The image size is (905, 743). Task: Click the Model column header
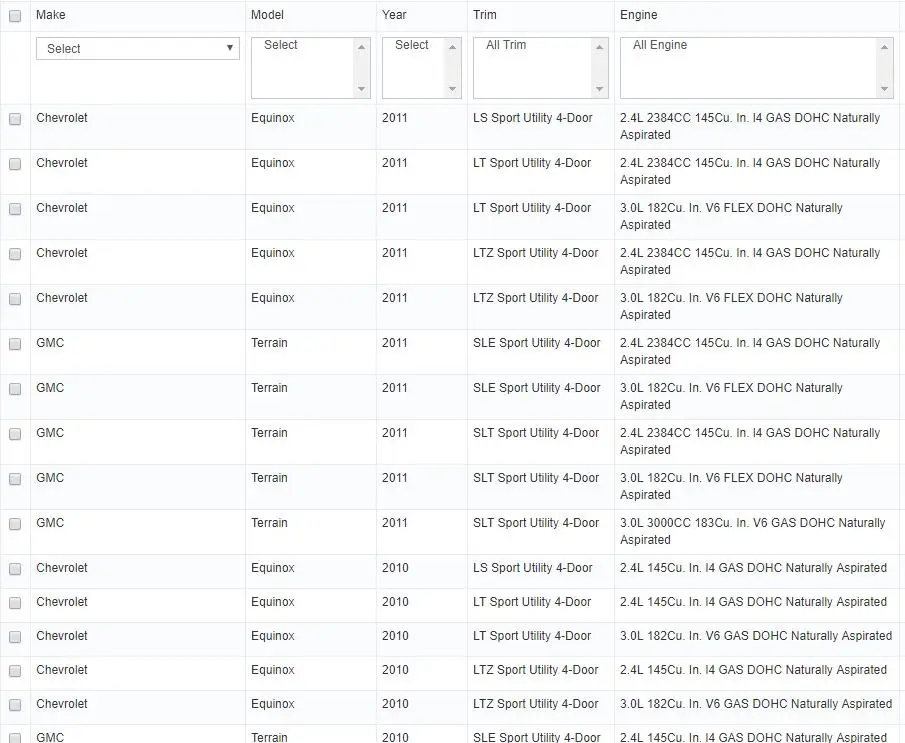click(x=267, y=15)
